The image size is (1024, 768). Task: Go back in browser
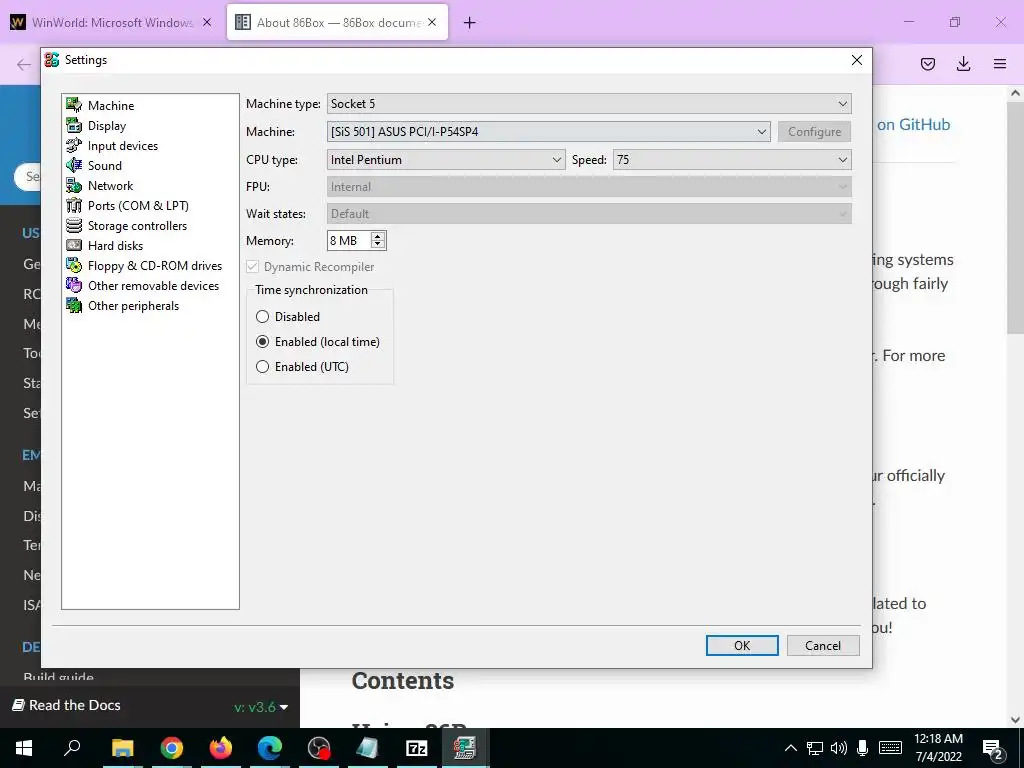24,64
